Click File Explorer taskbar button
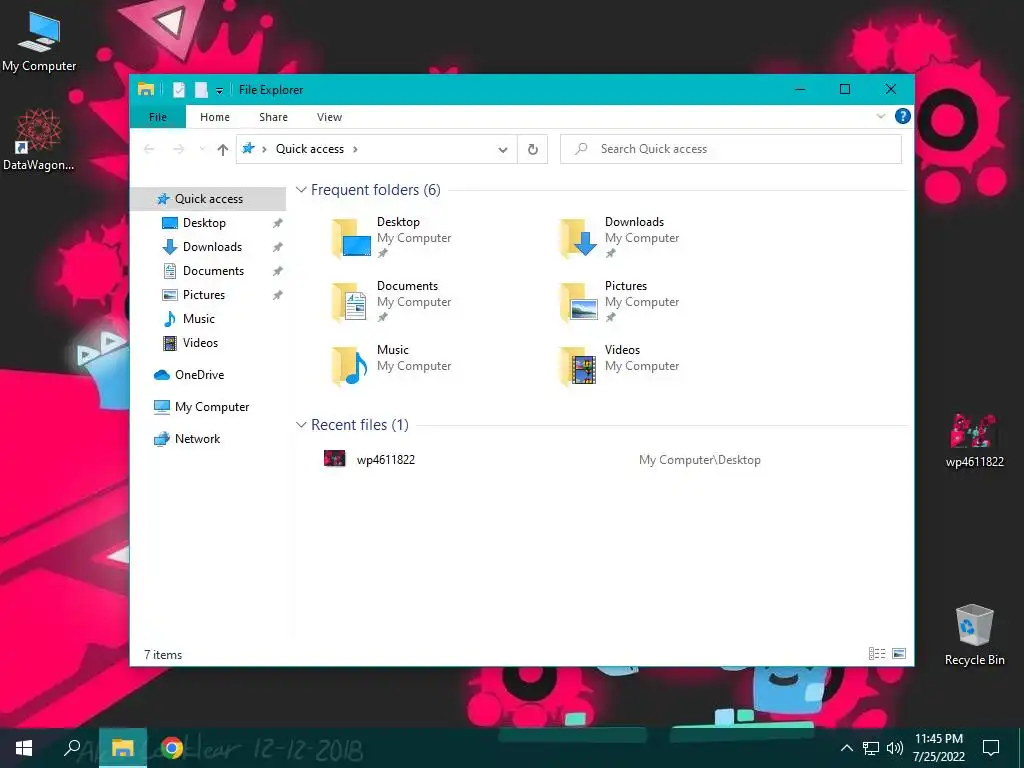Image resolution: width=1024 pixels, height=768 pixels. coord(122,748)
